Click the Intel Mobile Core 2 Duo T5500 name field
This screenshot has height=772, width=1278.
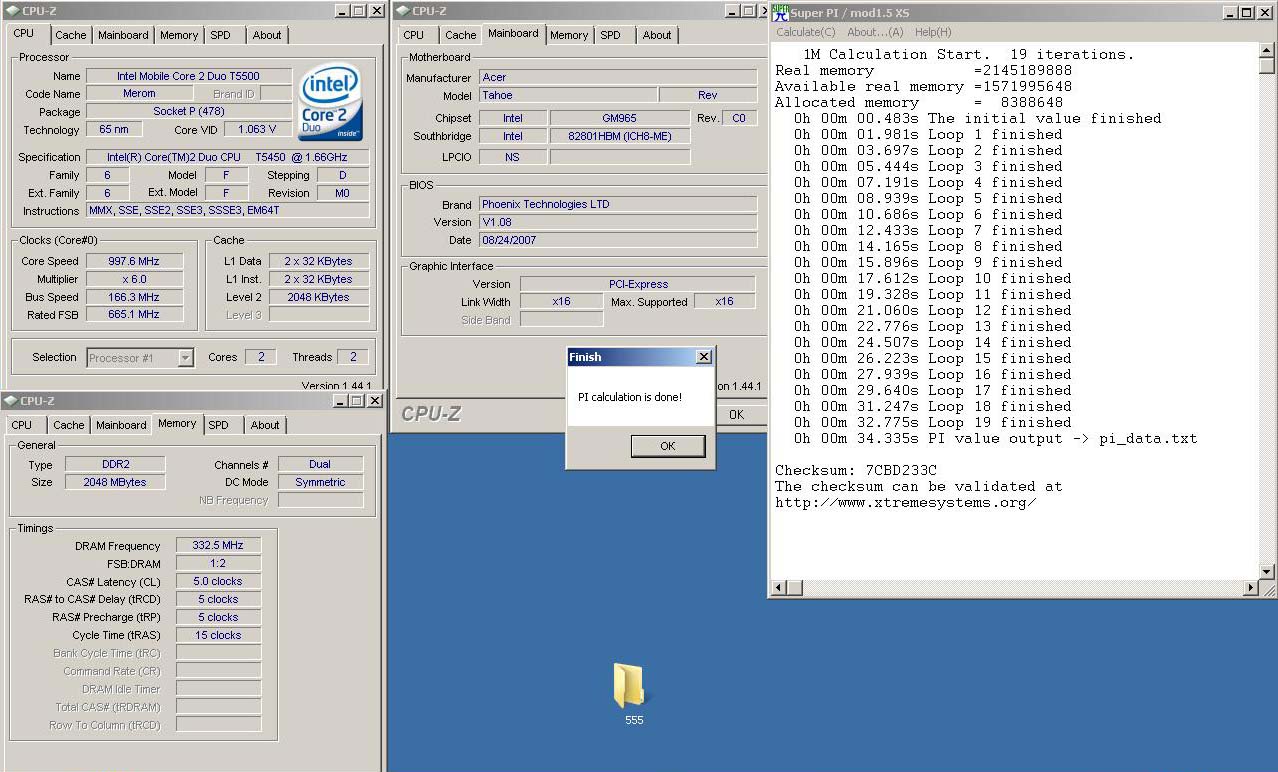(x=189, y=76)
